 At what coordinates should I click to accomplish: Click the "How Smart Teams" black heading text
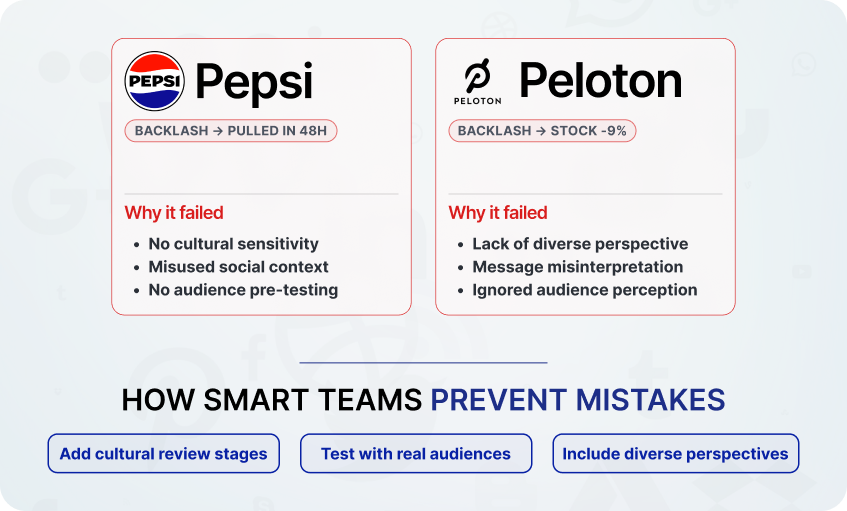click(271, 401)
